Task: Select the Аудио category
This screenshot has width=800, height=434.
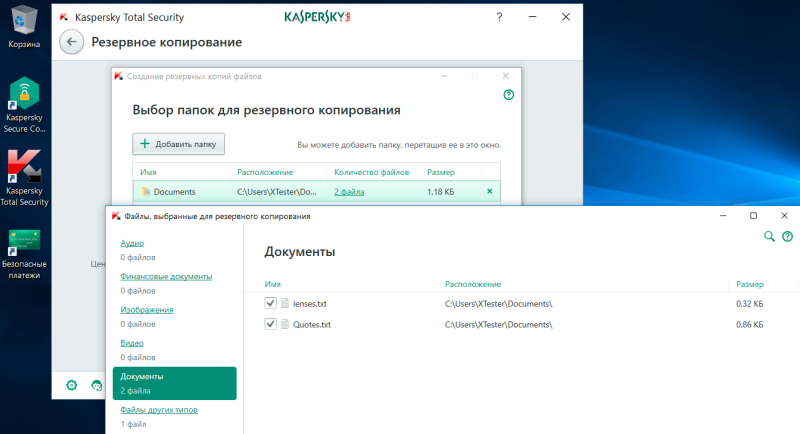Action: 132,243
